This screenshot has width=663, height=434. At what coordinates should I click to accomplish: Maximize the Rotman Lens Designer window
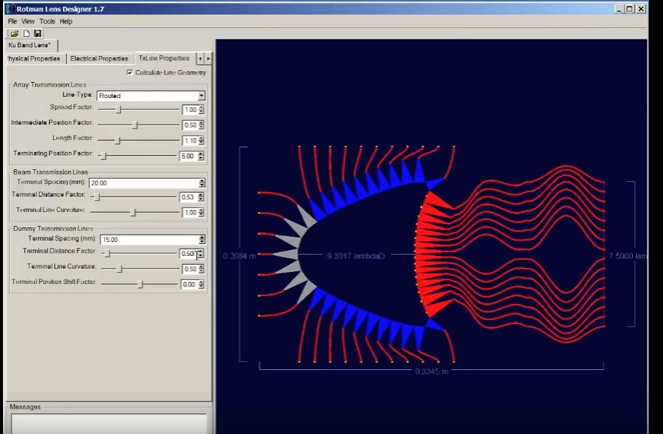[x=630, y=8]
